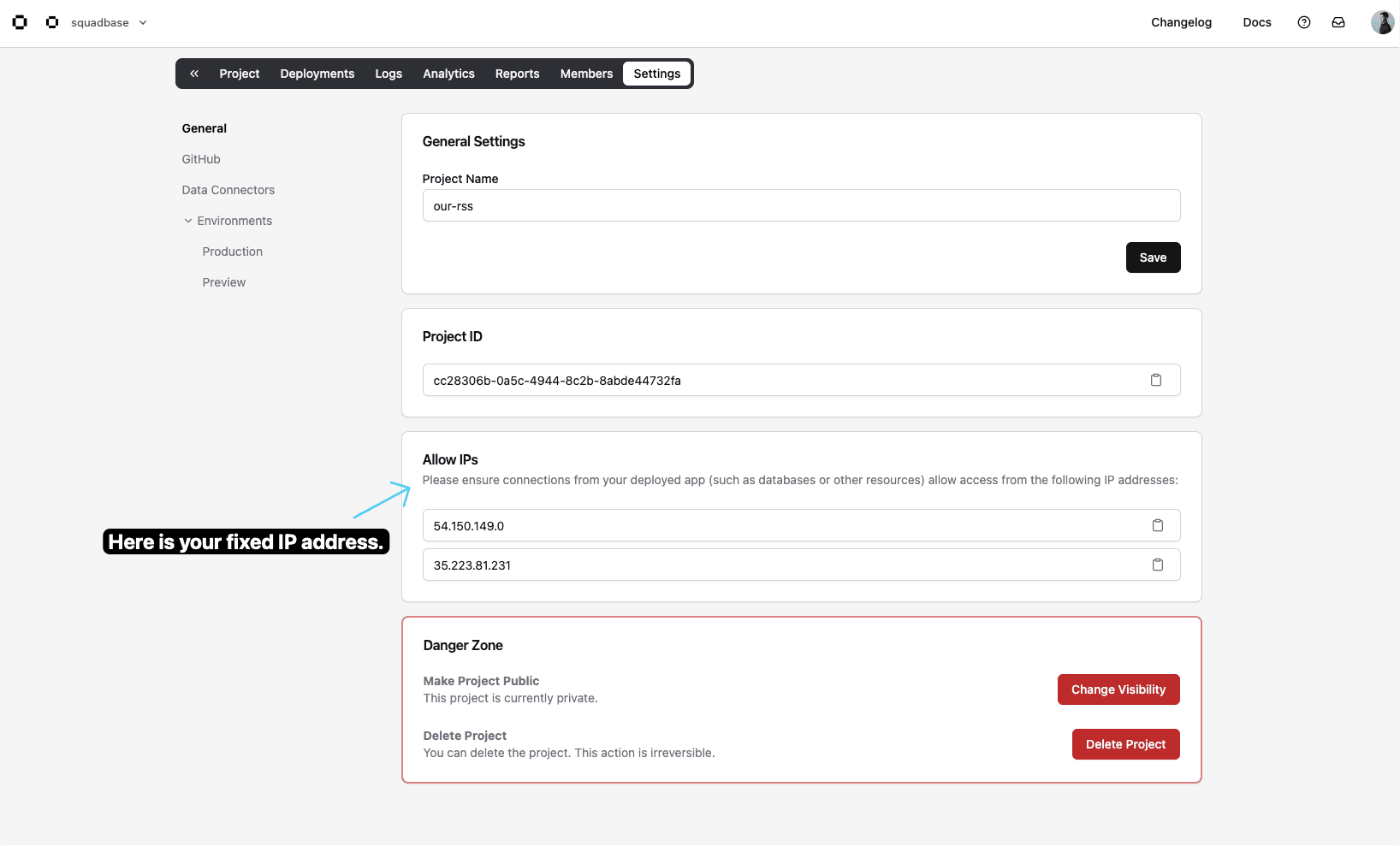Switch to the Deployments tab
This screenshot has height=846, width=1400.
click(317, 74)
